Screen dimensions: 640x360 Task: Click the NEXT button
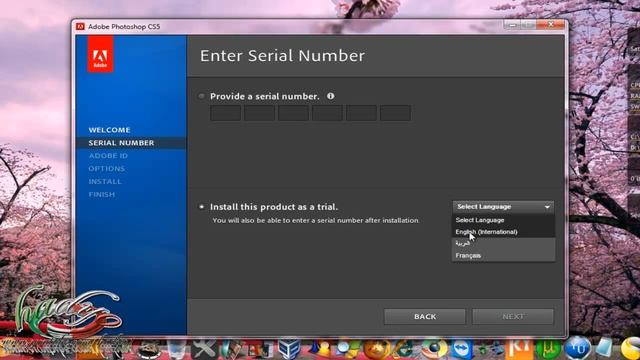click(513, 317)
